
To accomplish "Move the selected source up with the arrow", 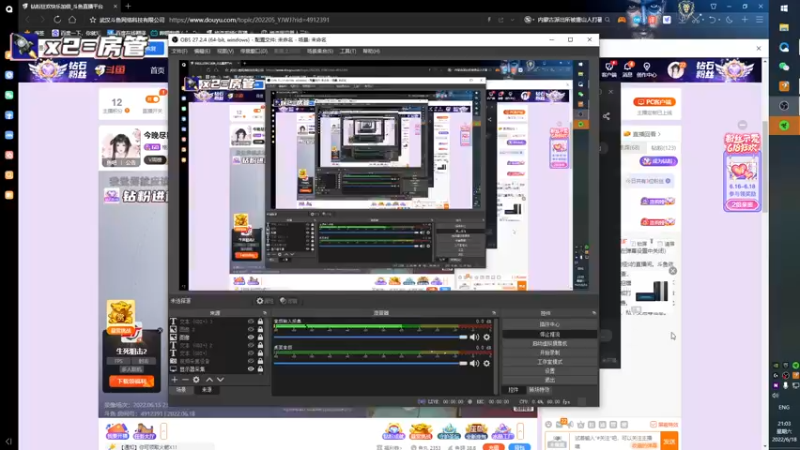I will 209,380.
